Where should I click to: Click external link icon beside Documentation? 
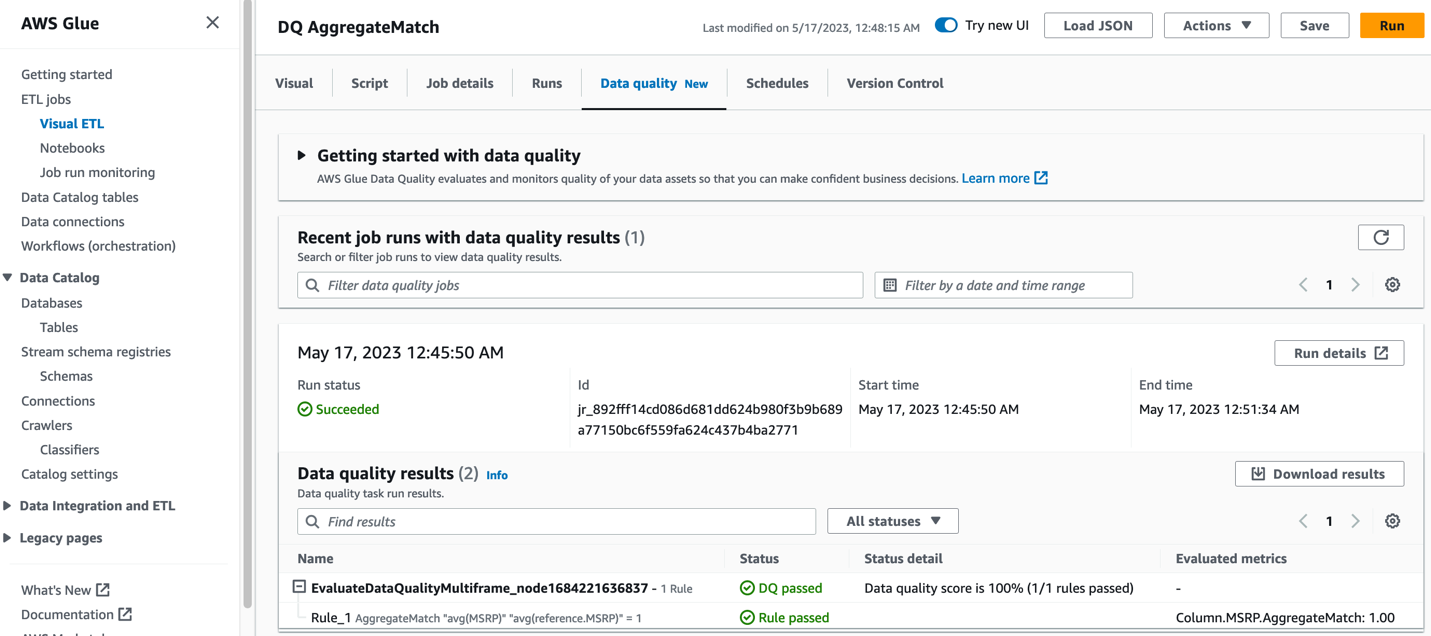[125, 614]
